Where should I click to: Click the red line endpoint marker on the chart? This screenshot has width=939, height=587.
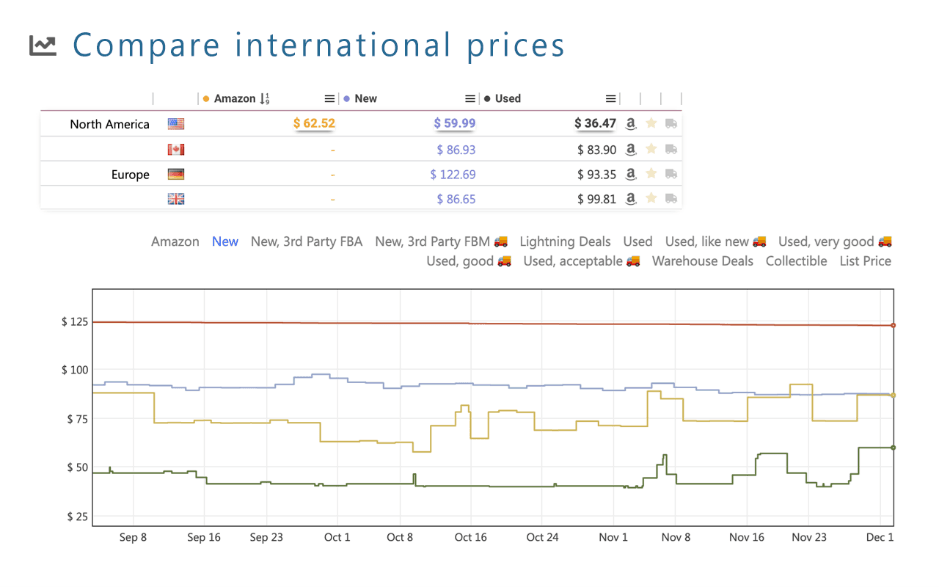[893, 325]
